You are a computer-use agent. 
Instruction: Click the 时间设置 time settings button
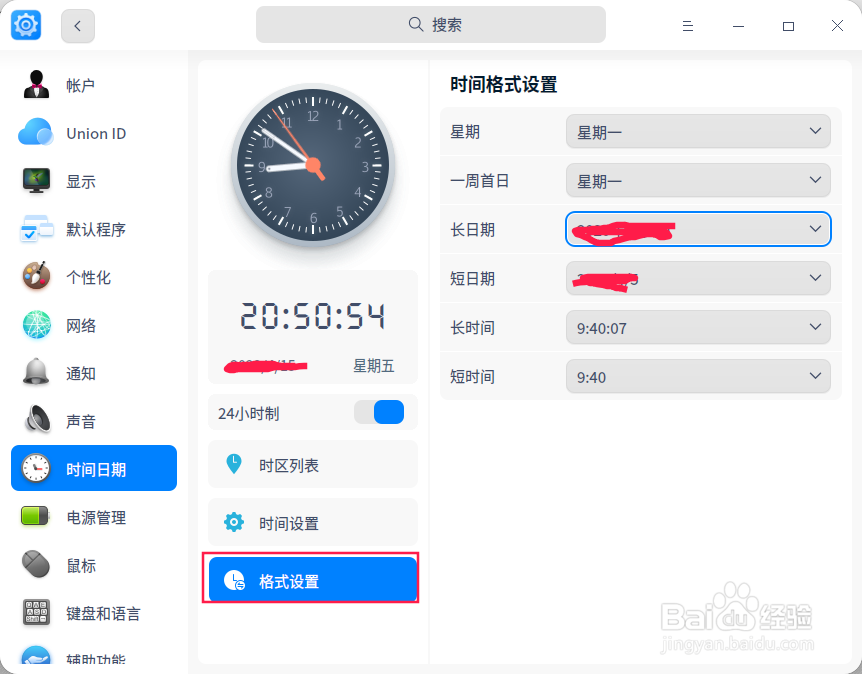(x=312, y=522)
